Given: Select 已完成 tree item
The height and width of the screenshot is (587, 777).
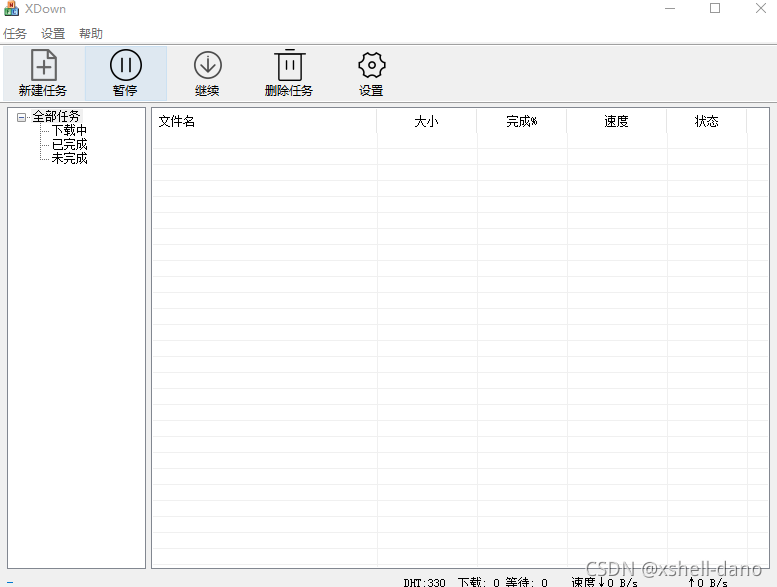Looking at the screenshot, I should tap(69, 145).
